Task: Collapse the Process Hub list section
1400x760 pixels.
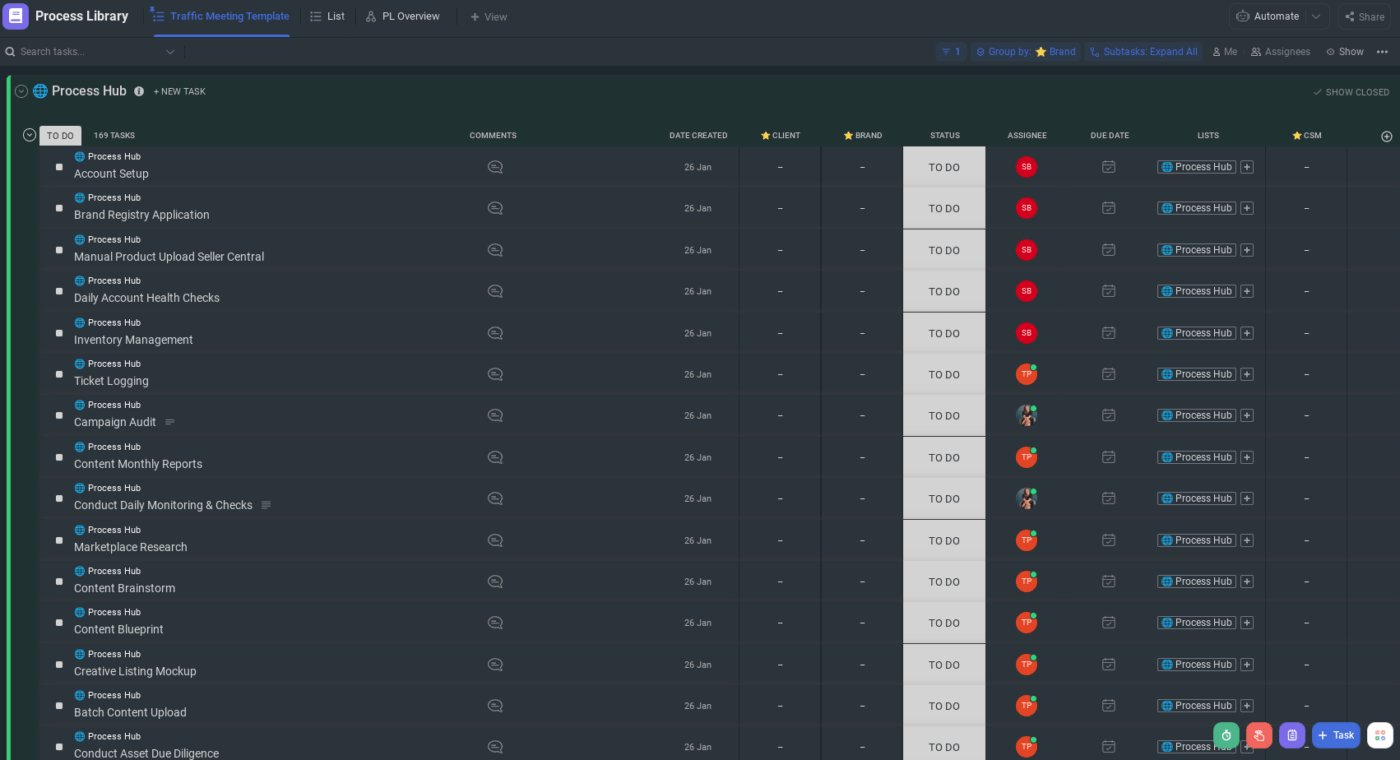Action: pos(21,91)
